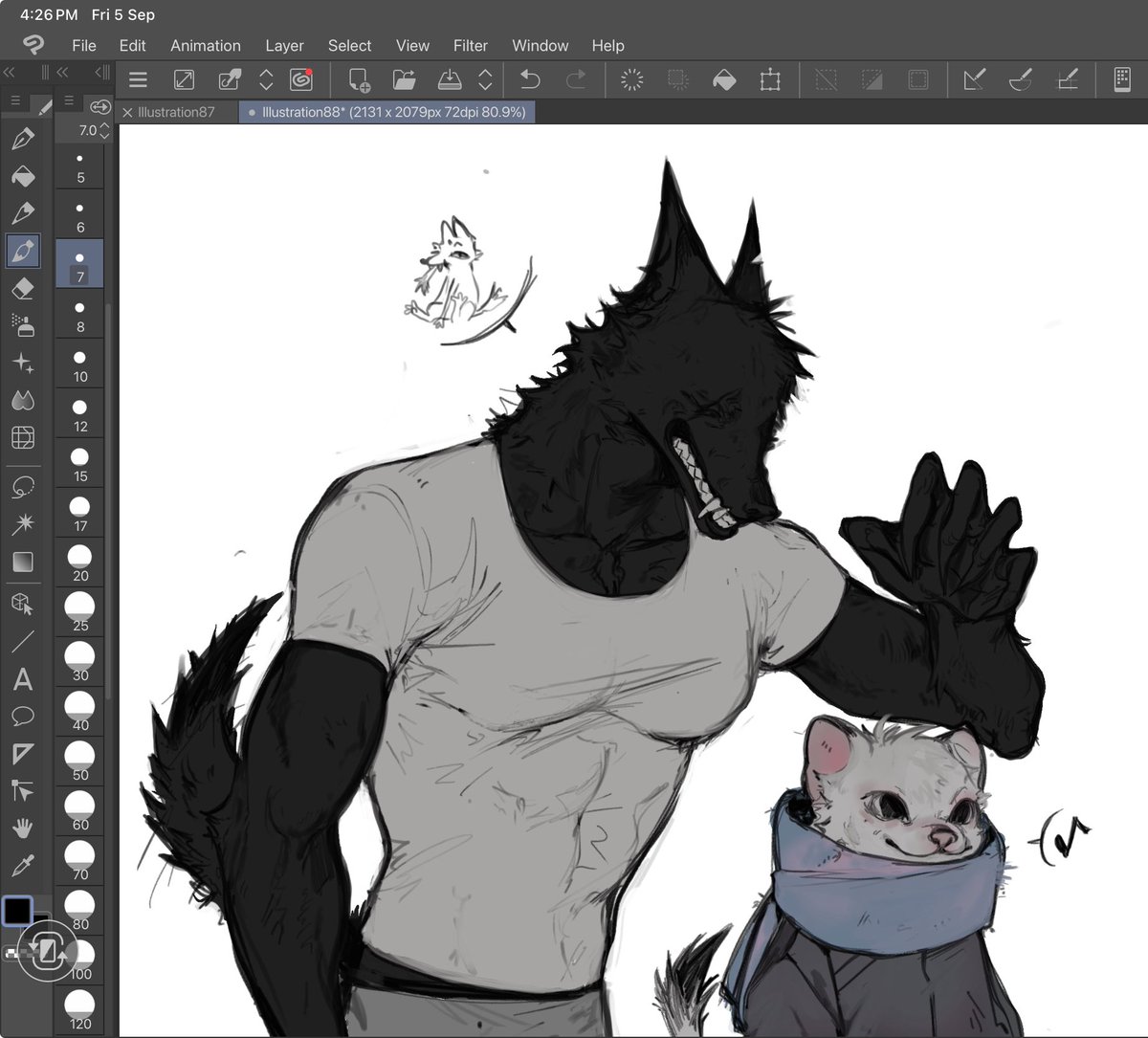Select the Airbrush tool
The height and width of the screenshot is (1038, 1148).
(x=24, y=325)
